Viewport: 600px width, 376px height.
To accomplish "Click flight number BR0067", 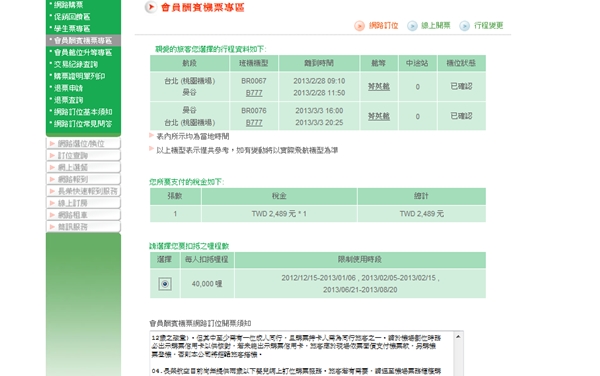I will (254, 81).
